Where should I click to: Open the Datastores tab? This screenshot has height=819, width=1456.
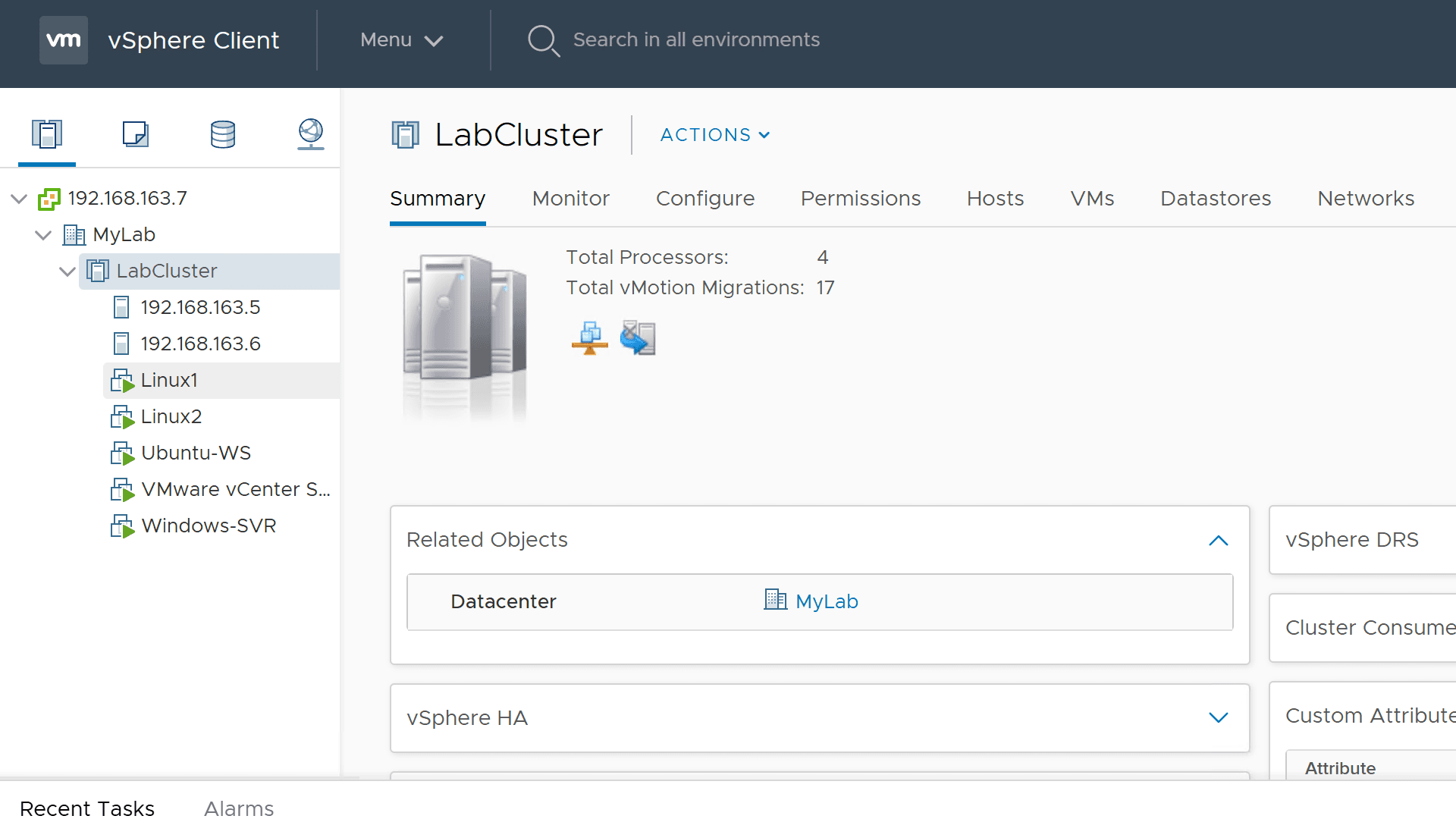coord(1216,199)
